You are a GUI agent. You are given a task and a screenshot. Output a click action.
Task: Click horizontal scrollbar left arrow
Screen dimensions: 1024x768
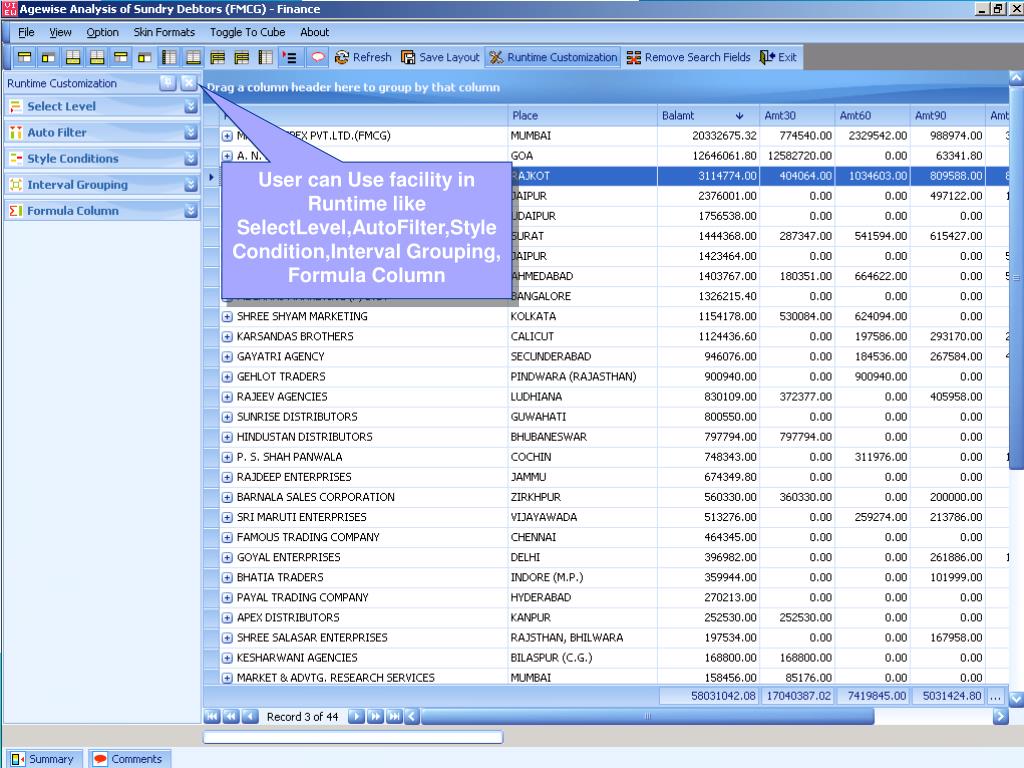411,716
